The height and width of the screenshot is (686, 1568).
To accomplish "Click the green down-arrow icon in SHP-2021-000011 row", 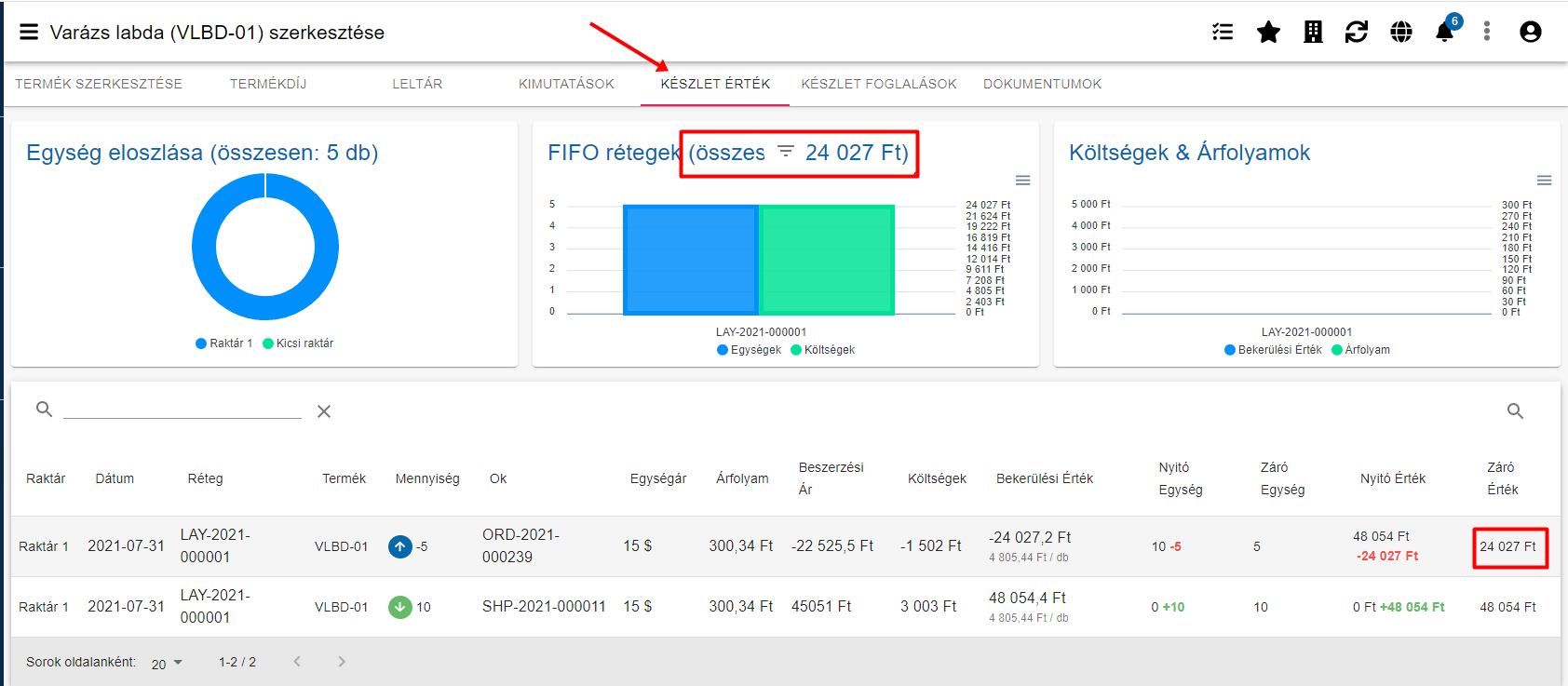I will (400, 607).
